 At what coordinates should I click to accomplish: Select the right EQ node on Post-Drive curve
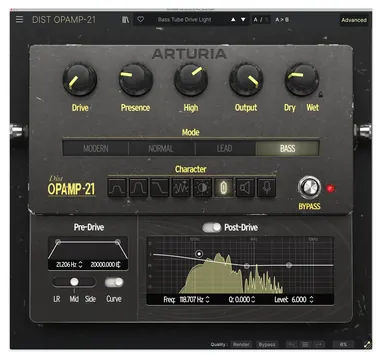tap(289, 265)
